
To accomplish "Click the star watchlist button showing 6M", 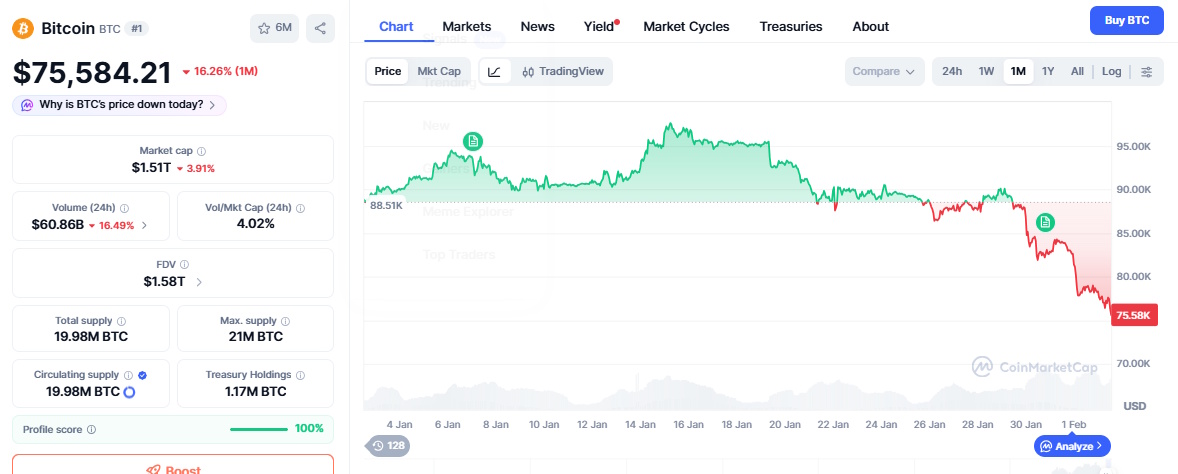I will pos(275,28).
